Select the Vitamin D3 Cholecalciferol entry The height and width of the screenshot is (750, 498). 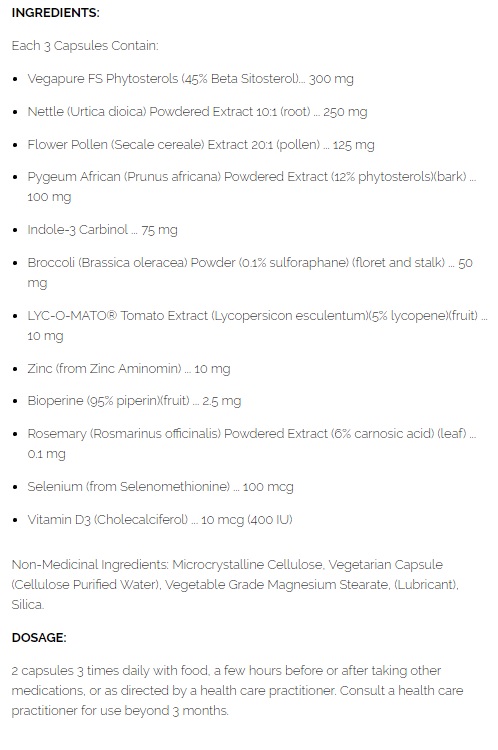[160, 520]
